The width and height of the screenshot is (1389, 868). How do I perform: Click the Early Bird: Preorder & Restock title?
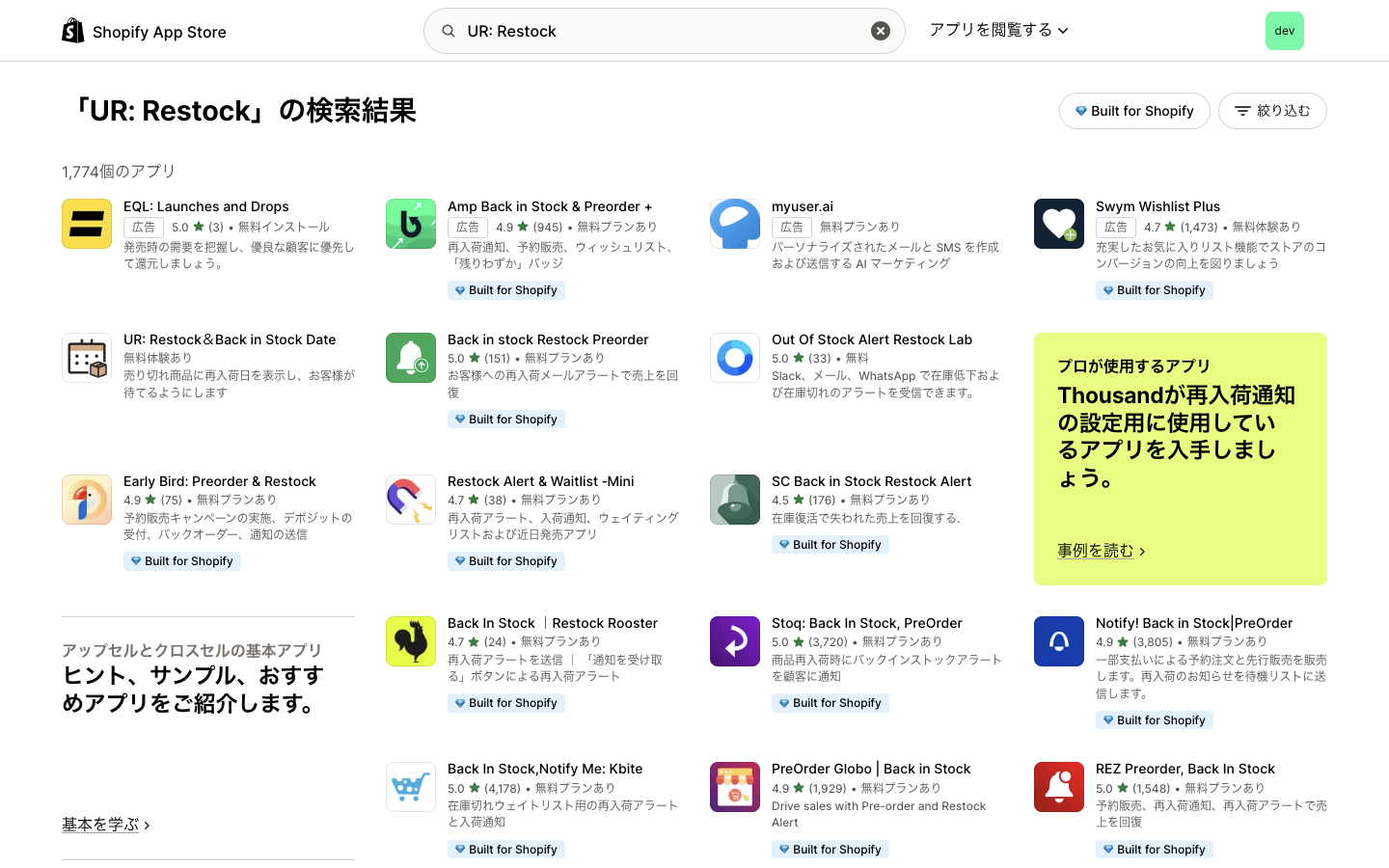click(x=220, y=481)
